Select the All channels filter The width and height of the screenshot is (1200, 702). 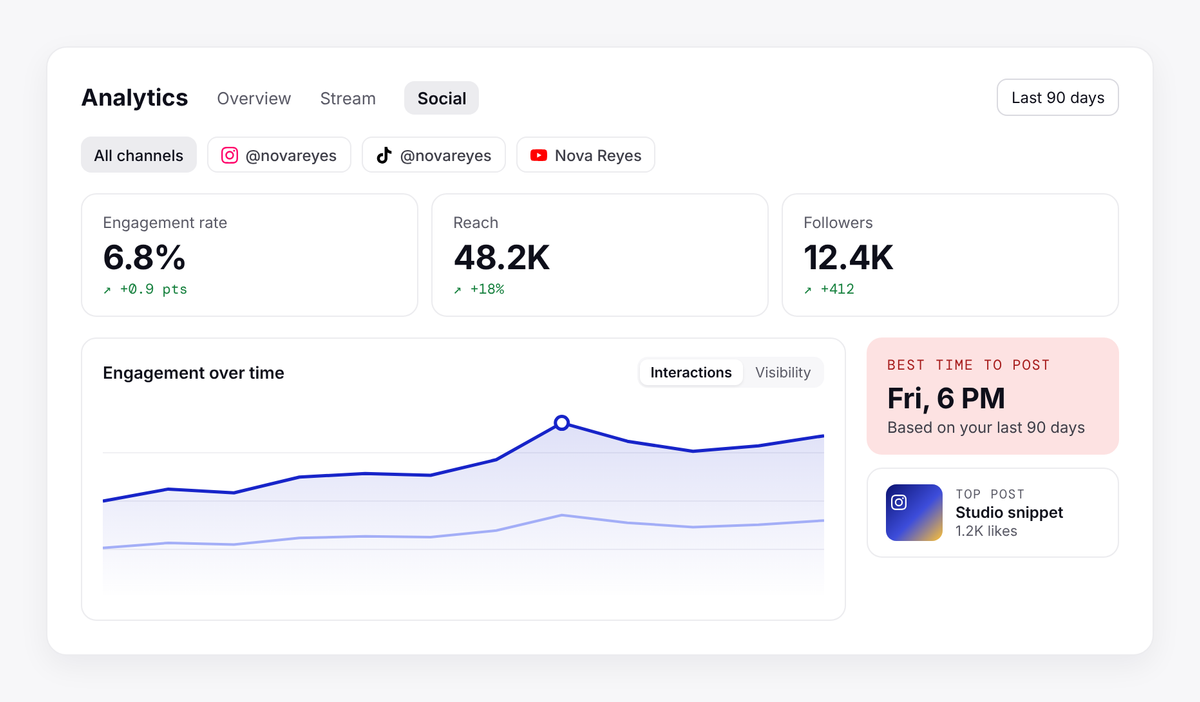(139, 155)
